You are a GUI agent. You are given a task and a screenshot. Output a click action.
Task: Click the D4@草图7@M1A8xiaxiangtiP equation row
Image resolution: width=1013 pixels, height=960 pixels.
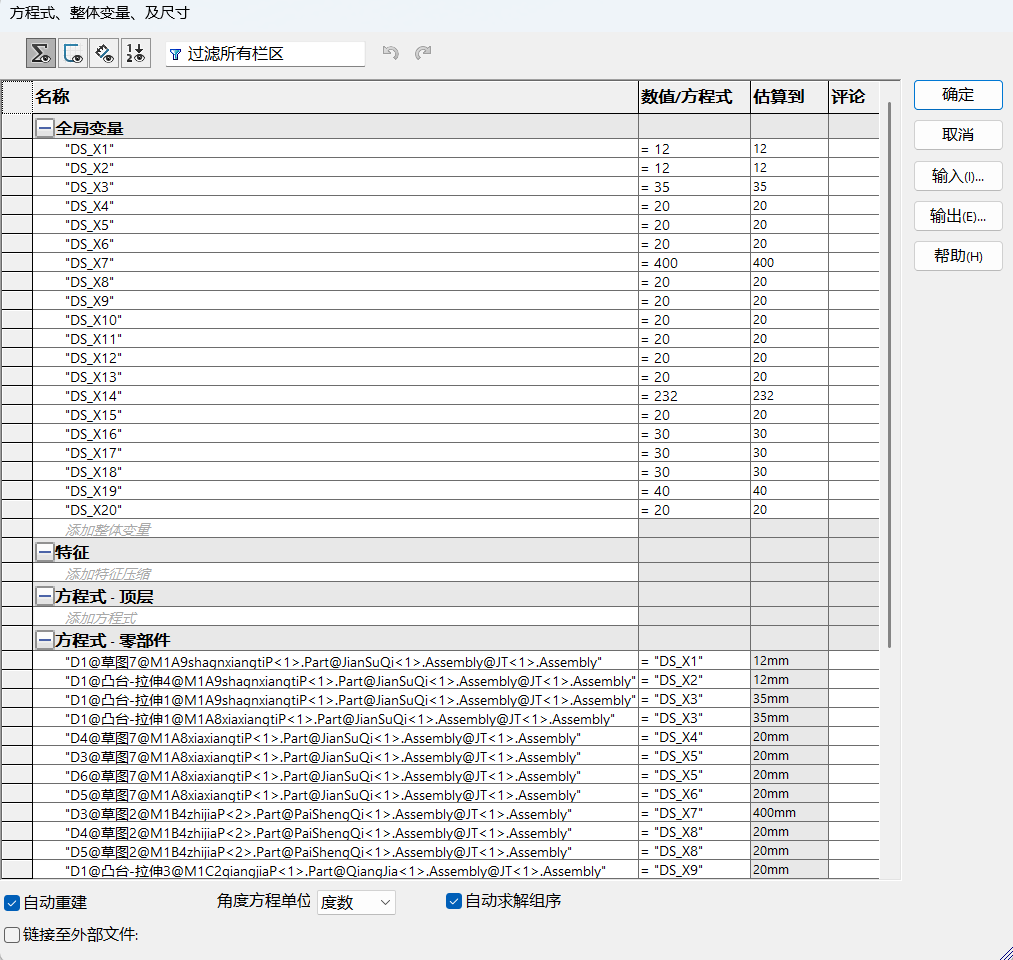coord(335,738)
